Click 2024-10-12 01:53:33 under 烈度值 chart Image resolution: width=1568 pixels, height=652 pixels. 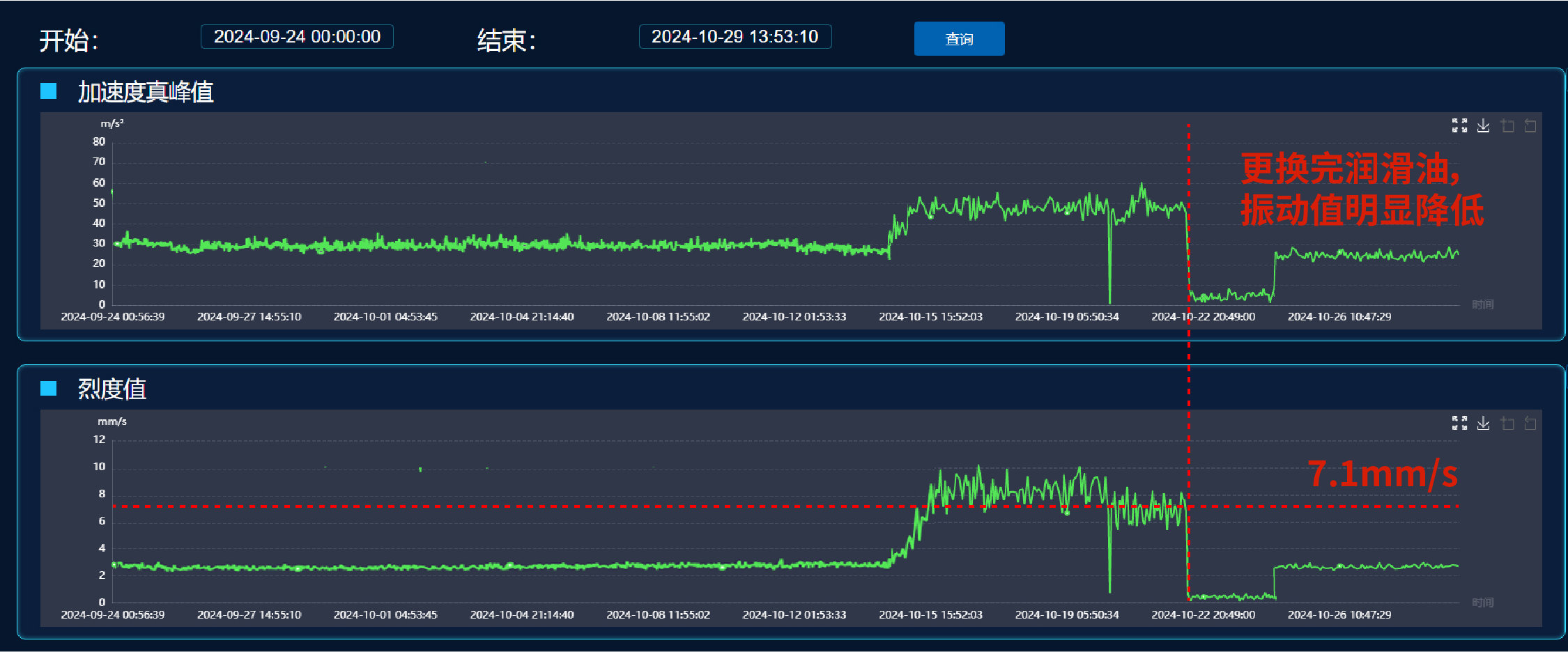pyautogui.click(x=794, y=614)
